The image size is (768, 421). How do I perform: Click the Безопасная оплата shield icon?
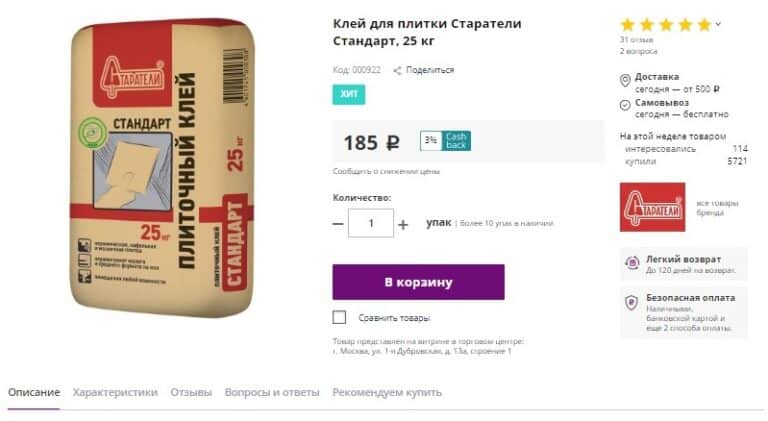coord(632,303)
